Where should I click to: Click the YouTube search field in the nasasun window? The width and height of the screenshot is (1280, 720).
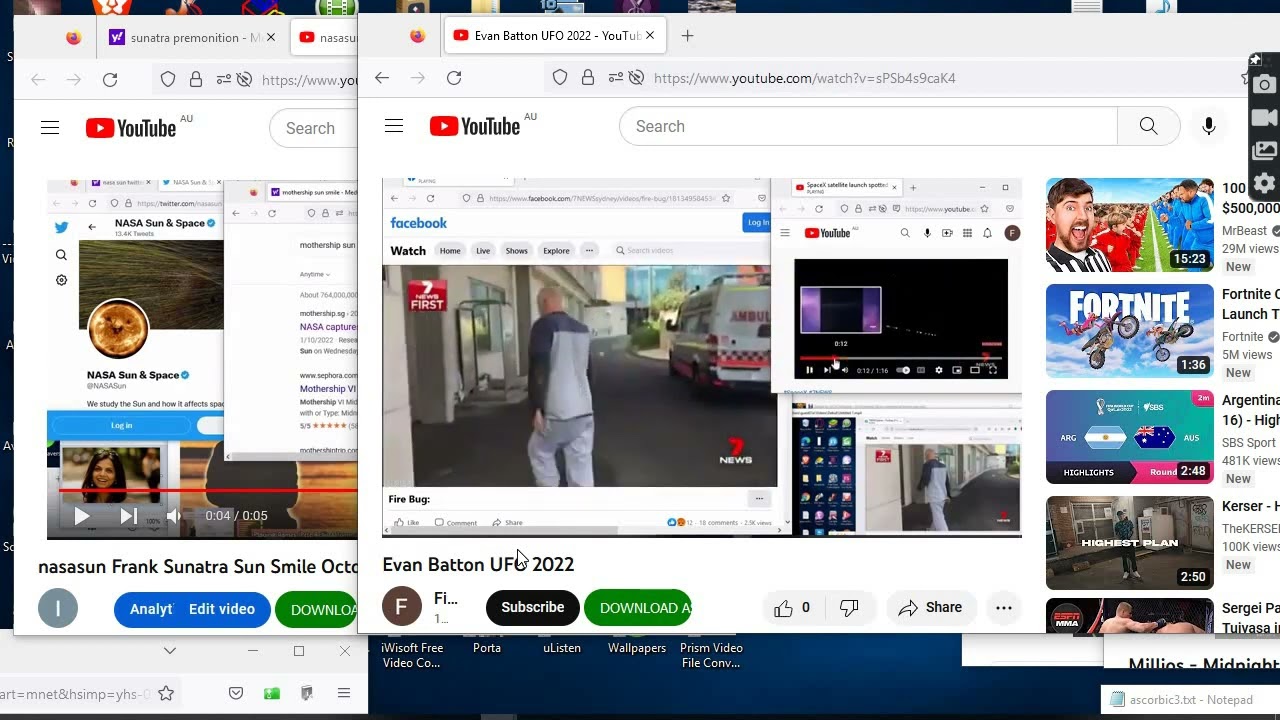tap(314, 128)
